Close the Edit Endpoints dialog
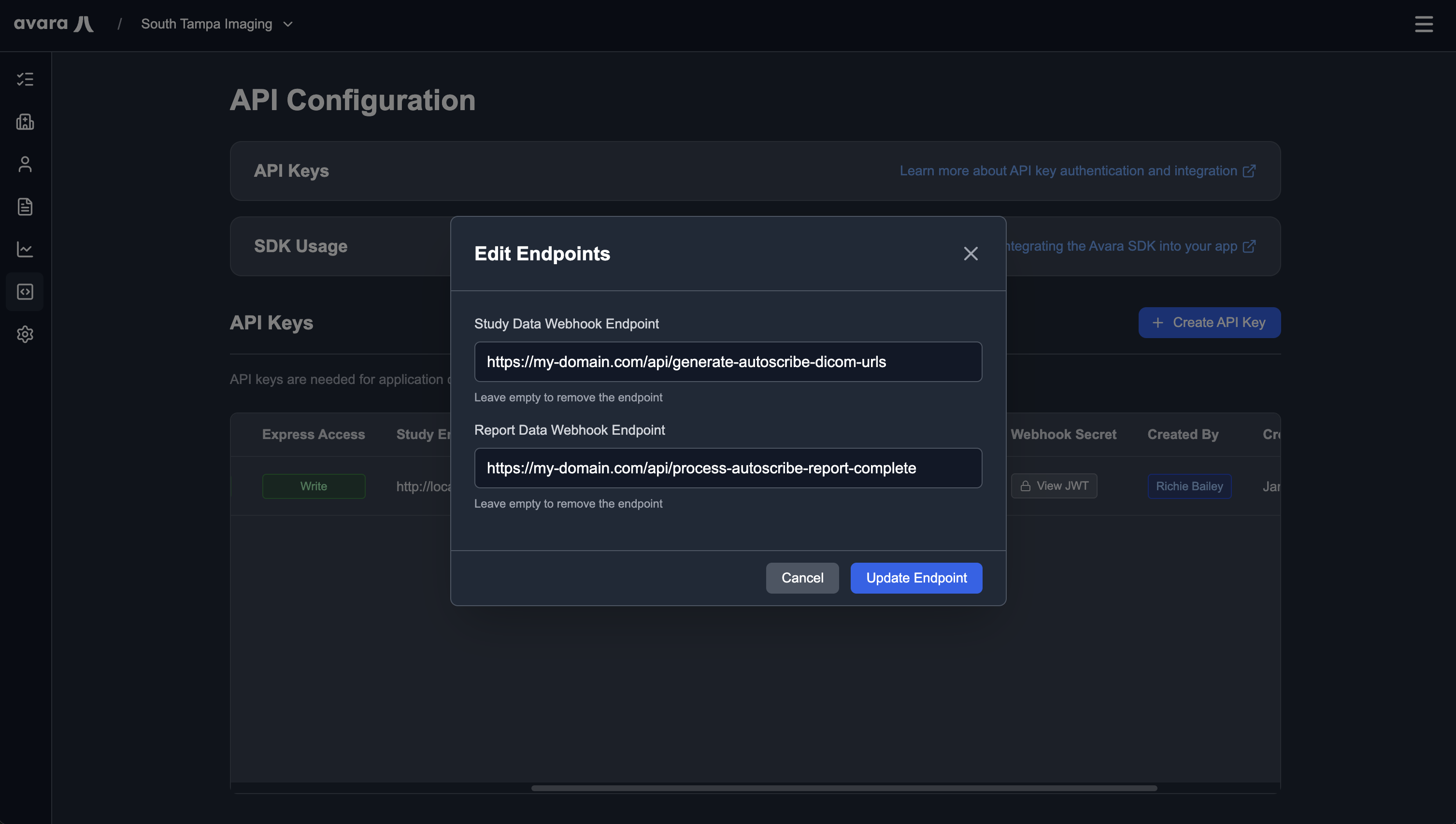 click(971, 254)
